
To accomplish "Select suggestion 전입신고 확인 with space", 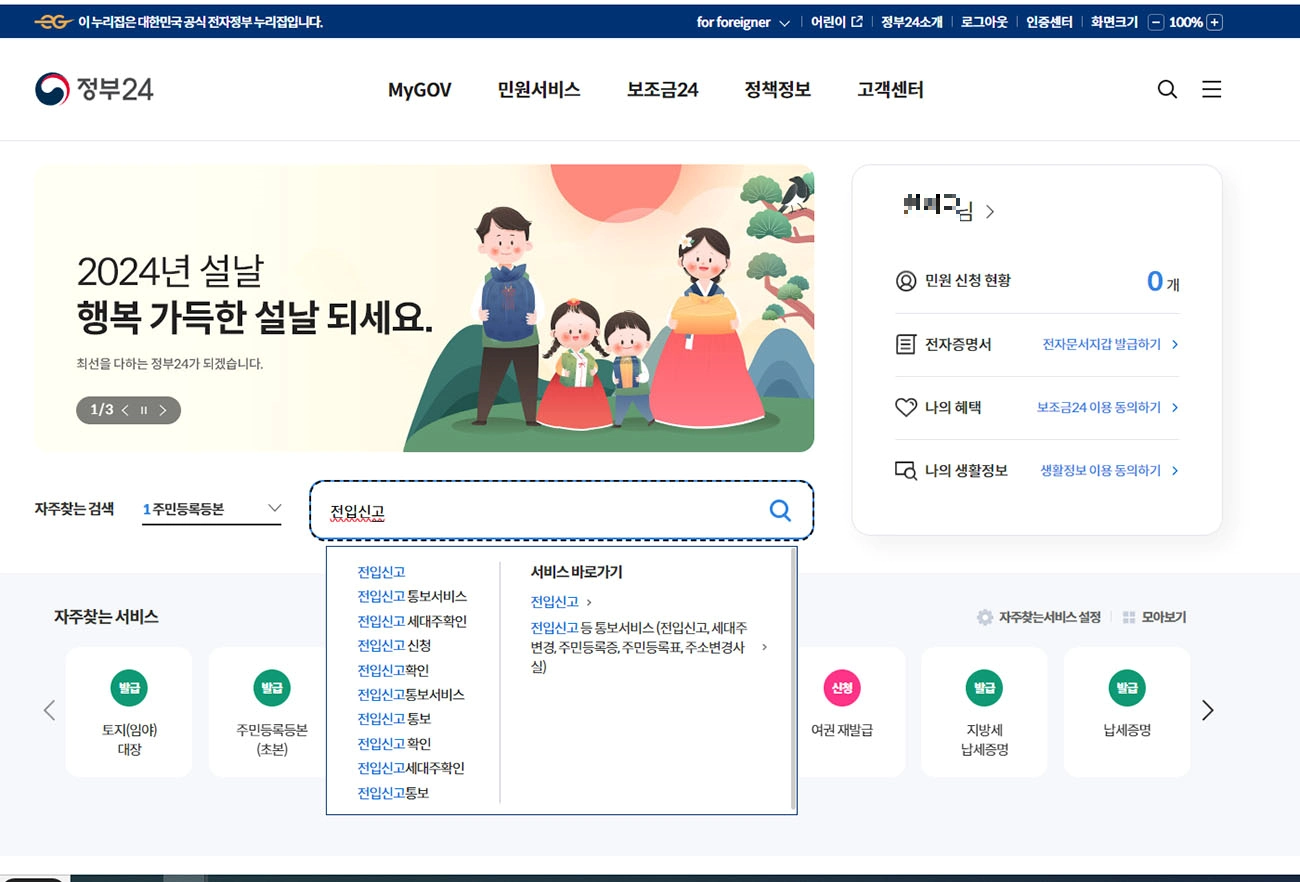I will click(x=394, y=744).
